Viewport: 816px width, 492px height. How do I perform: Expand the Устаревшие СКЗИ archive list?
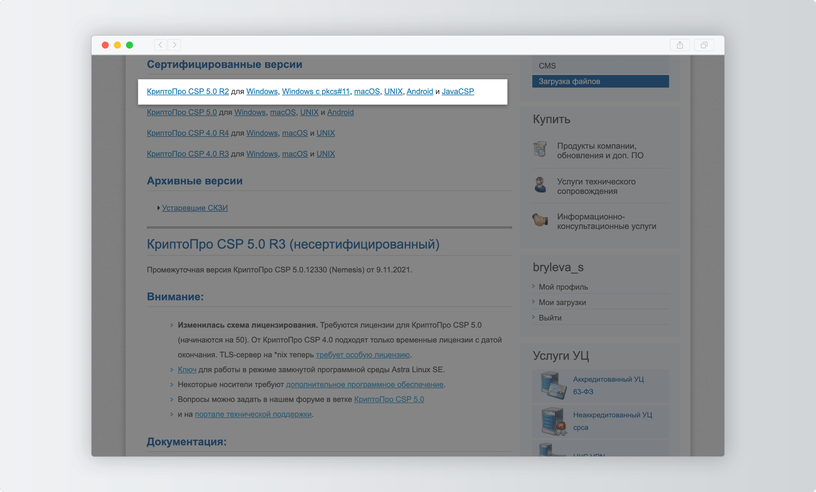tap(195, 208)
